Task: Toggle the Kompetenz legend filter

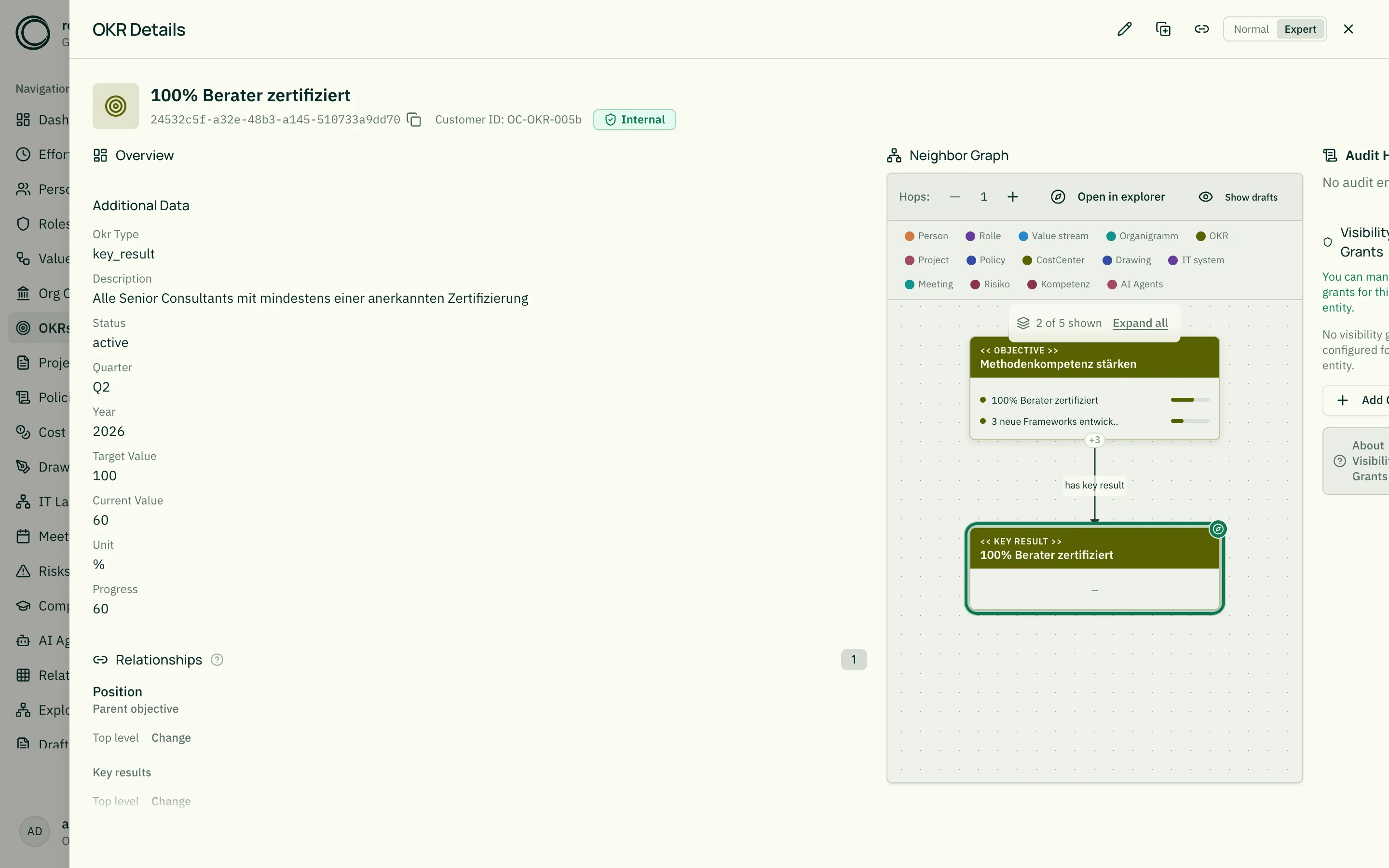Action: 1058,284
